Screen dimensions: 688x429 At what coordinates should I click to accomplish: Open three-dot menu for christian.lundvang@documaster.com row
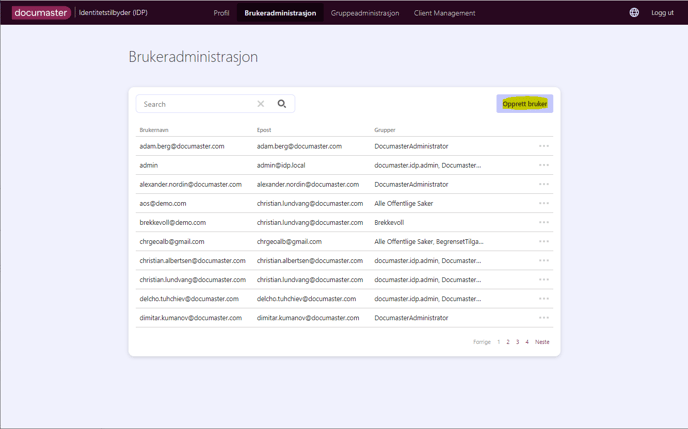pos(544,280)
